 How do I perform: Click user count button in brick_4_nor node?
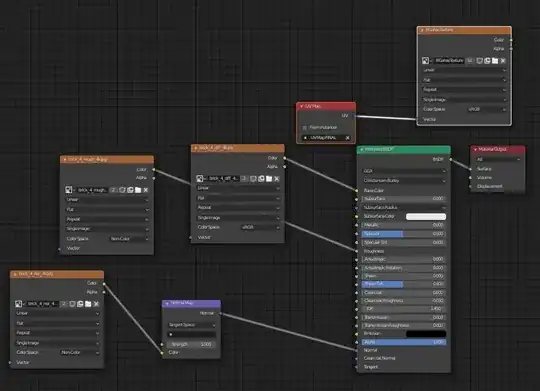[x=63, y=304]
